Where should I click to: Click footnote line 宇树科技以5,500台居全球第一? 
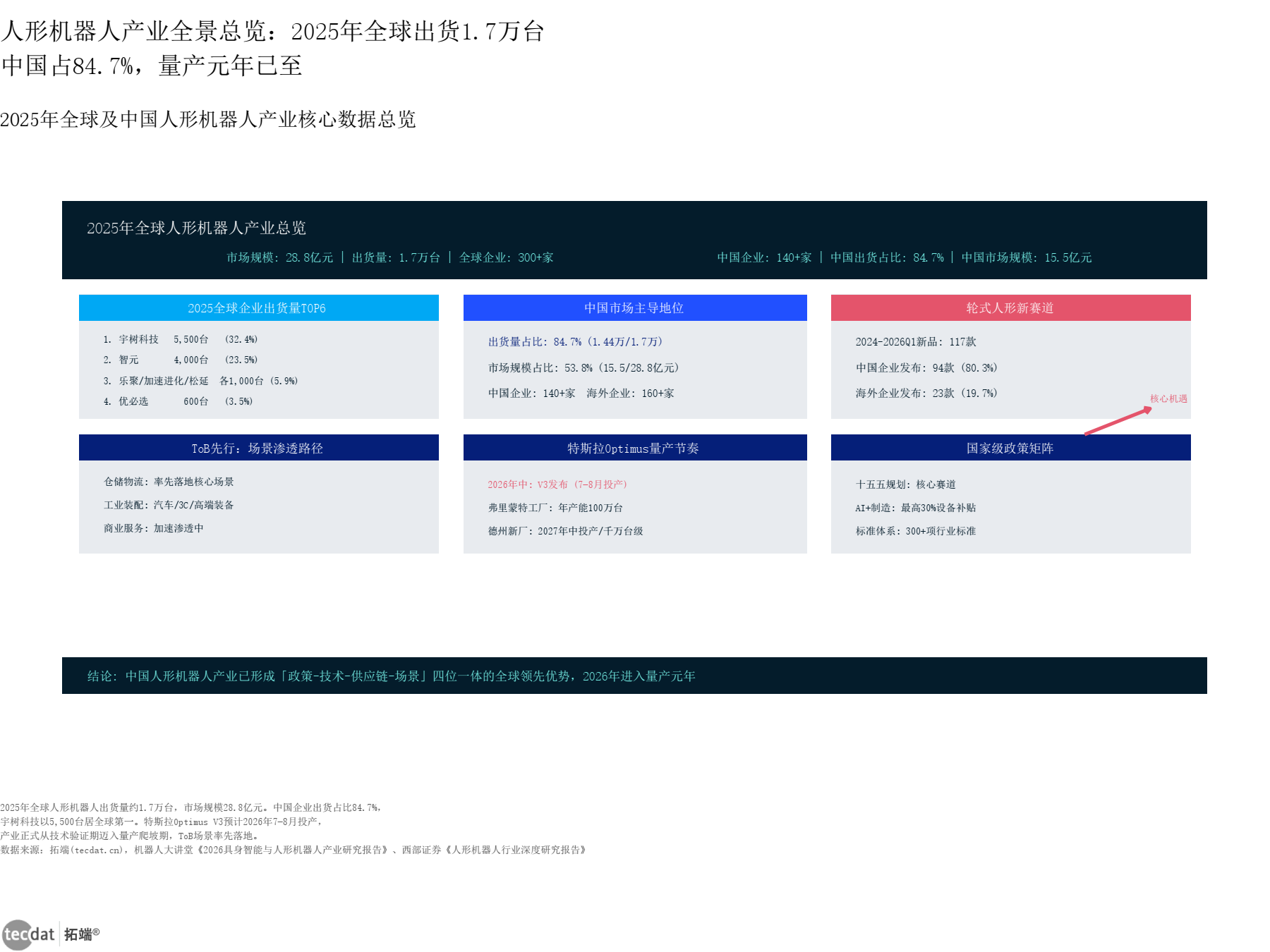[162, 822]
